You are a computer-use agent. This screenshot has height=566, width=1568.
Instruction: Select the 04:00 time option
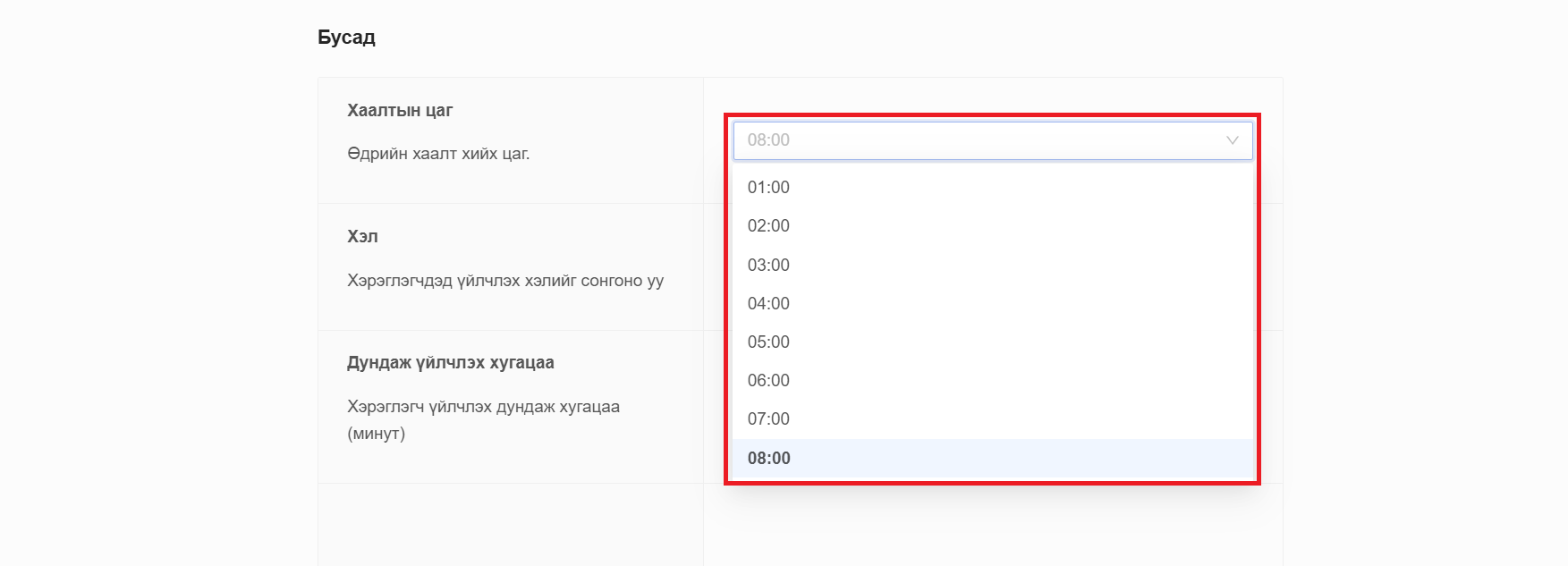[x=769, y=304]
